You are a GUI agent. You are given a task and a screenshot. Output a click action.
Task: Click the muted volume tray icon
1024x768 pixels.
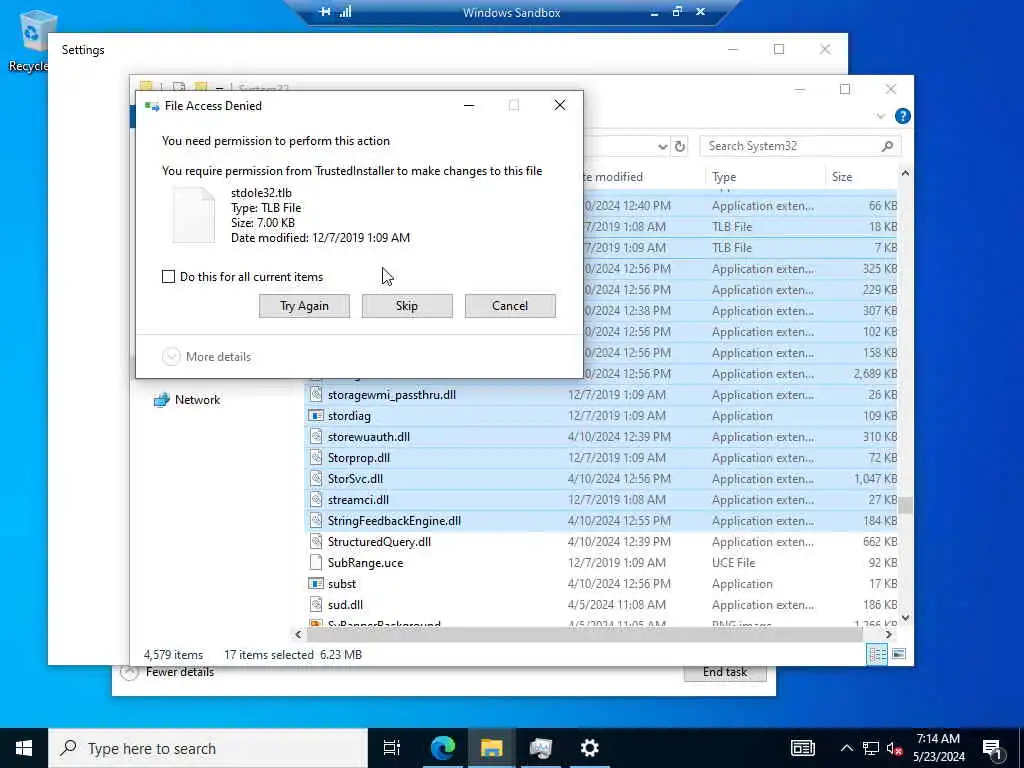[895, 748]
